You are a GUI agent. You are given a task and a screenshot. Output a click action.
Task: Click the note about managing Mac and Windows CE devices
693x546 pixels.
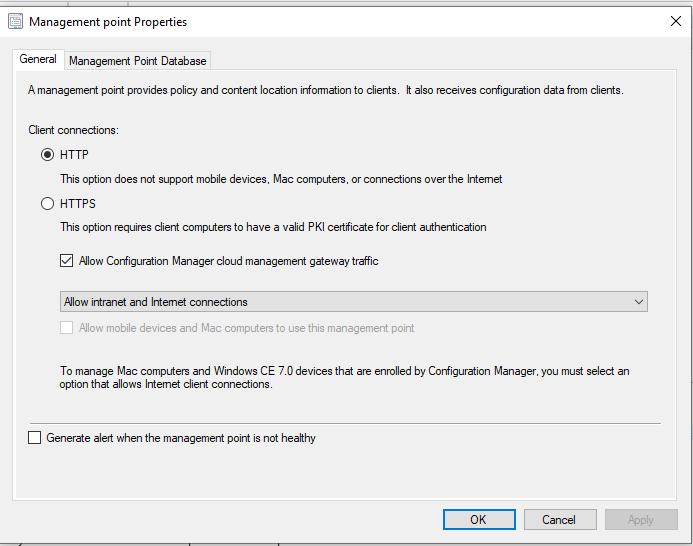(x=344, y=377)
